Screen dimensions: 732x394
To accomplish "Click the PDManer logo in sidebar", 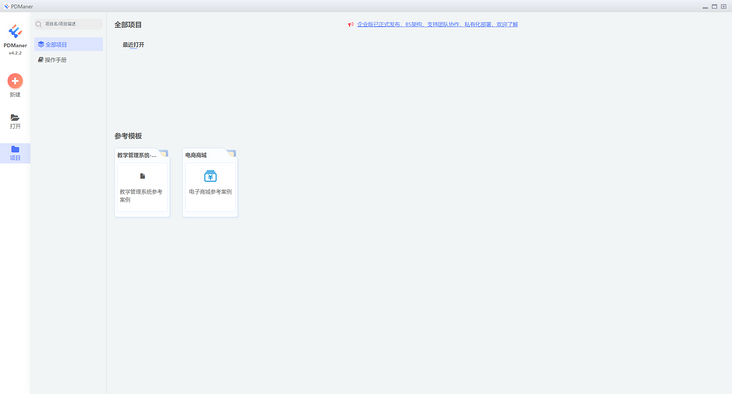I will 15,31.
